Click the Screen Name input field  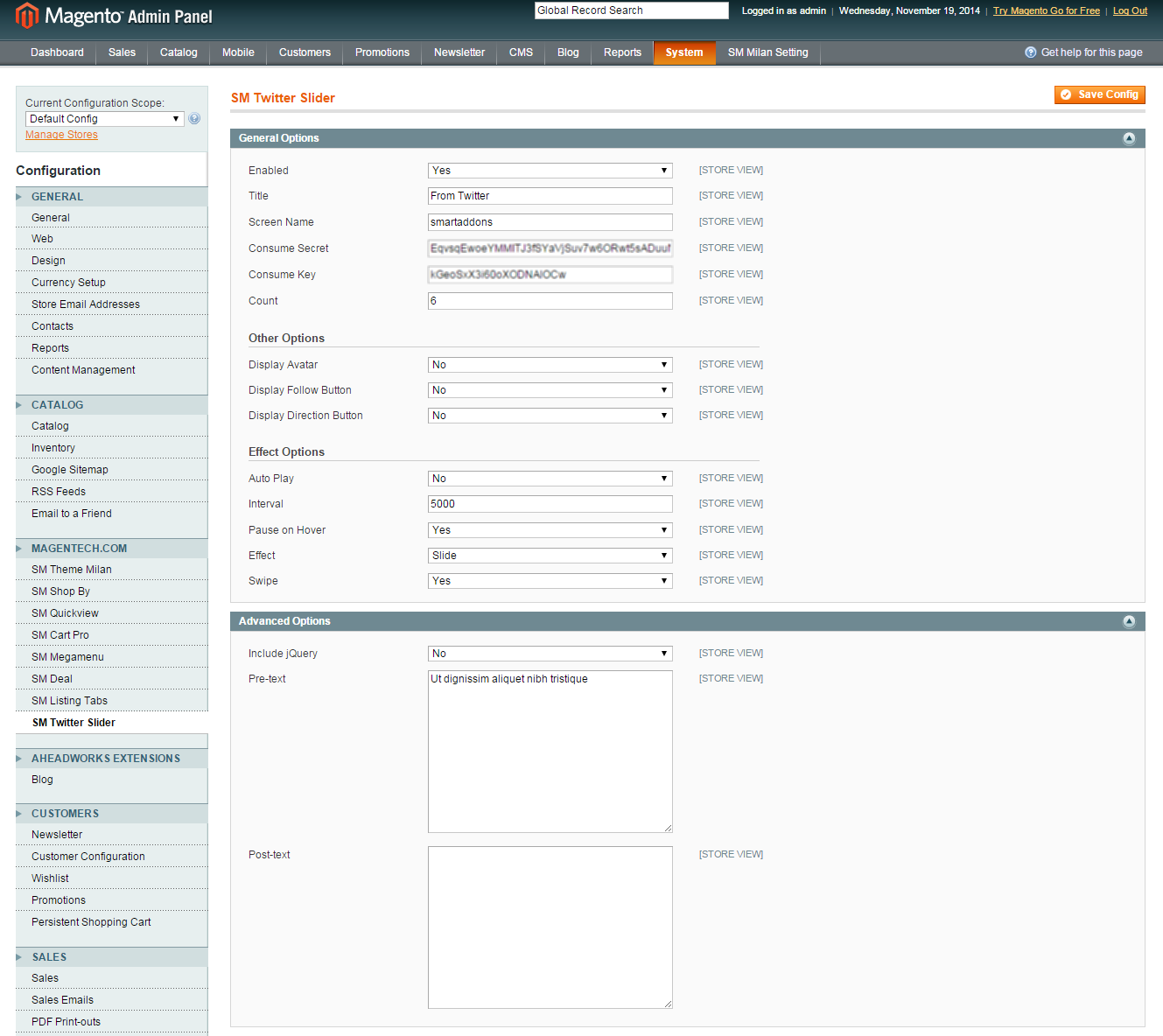point(550,222)
